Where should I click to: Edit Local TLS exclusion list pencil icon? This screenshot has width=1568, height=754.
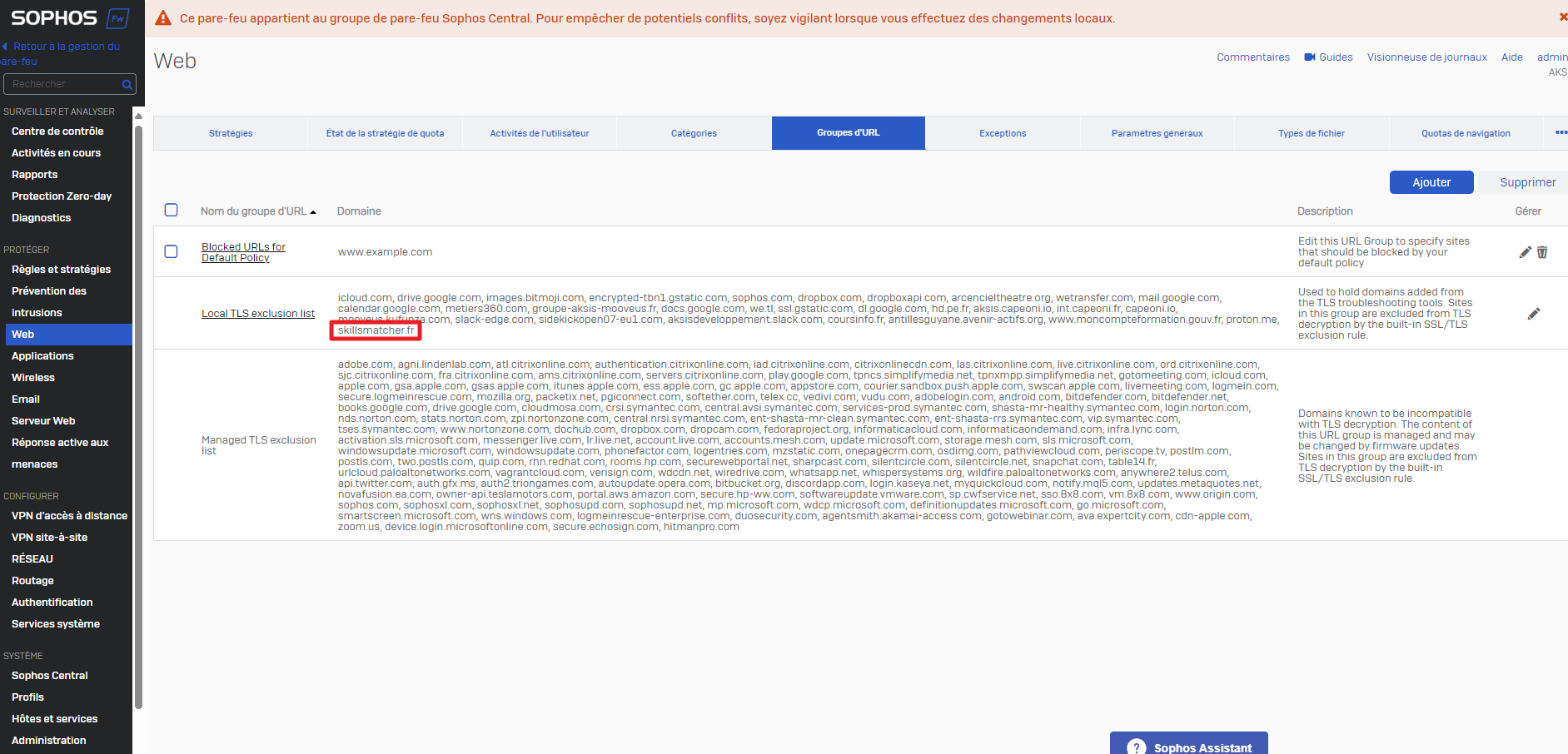1534,314
